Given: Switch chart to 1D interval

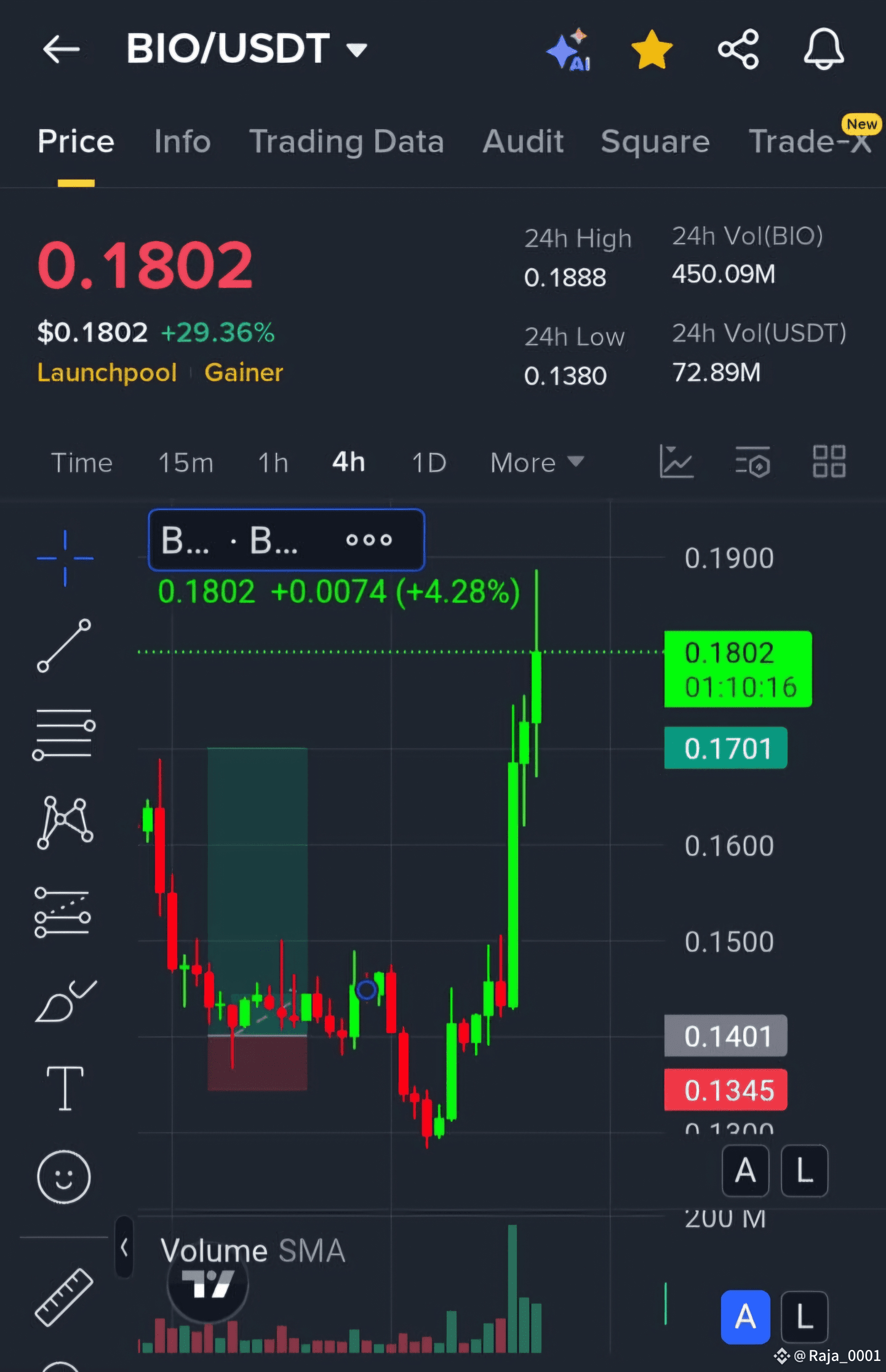Looking at the screenshot, I should [x=429, y=462].
